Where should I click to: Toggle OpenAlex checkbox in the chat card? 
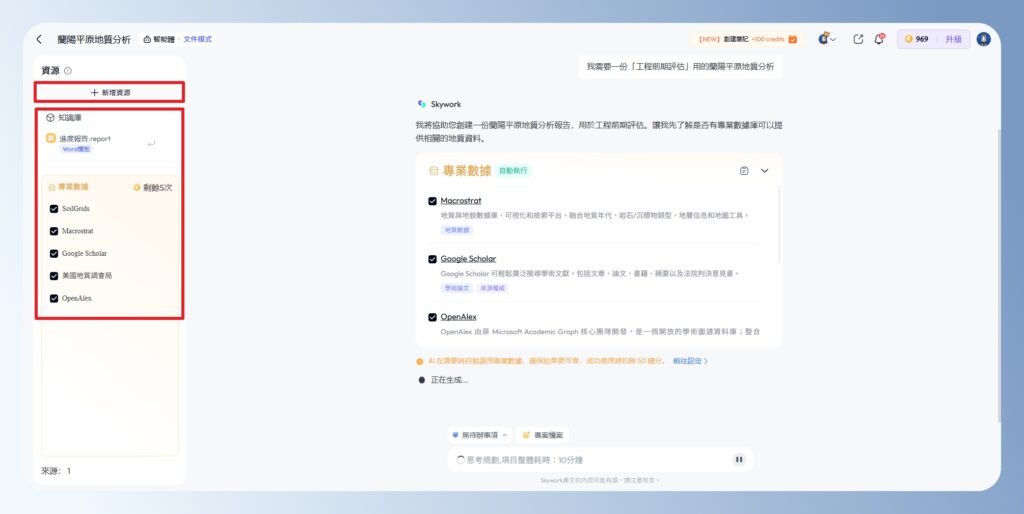pos(432,317)
